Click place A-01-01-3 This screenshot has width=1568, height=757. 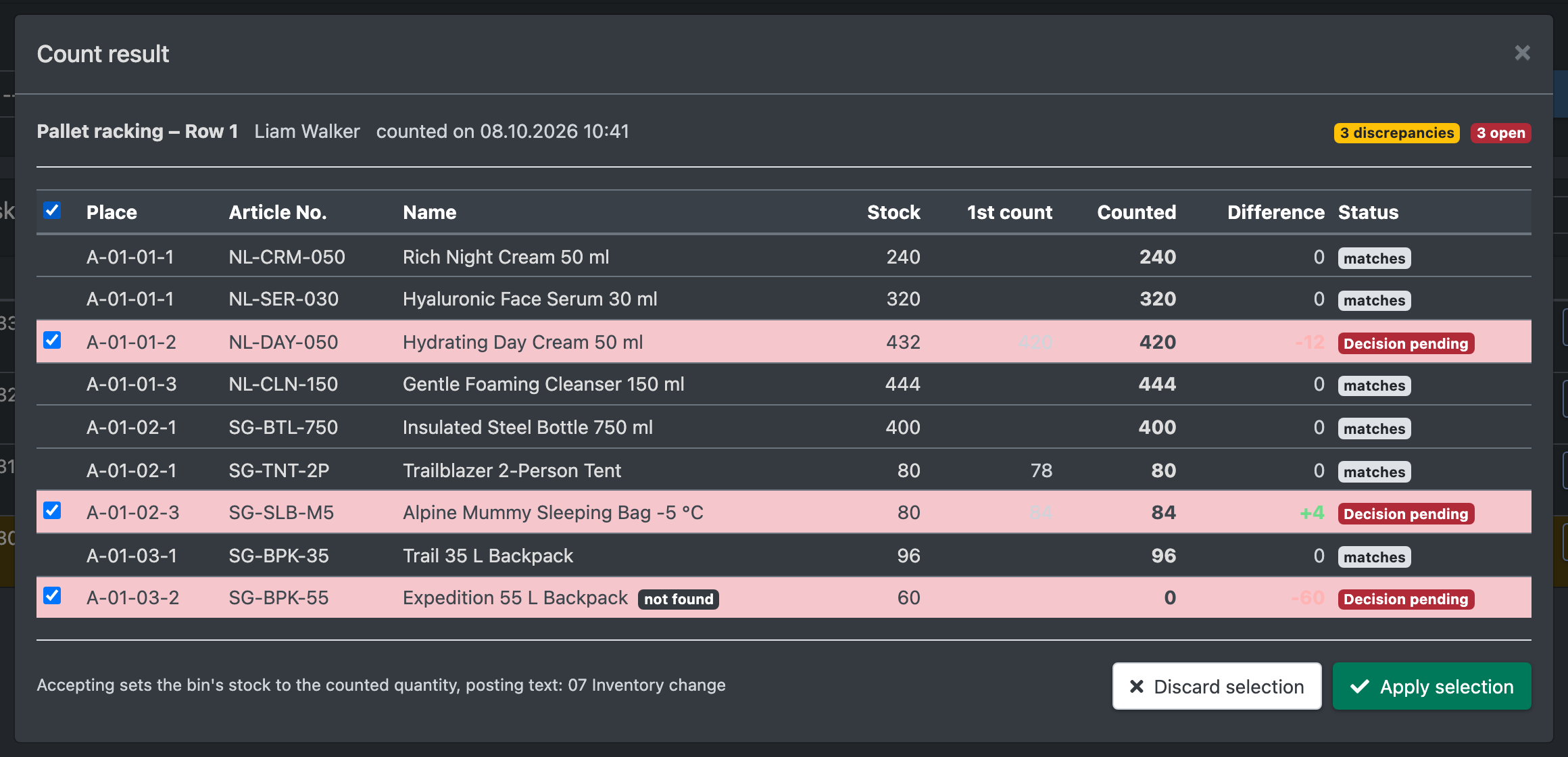[x=131, y=384]
